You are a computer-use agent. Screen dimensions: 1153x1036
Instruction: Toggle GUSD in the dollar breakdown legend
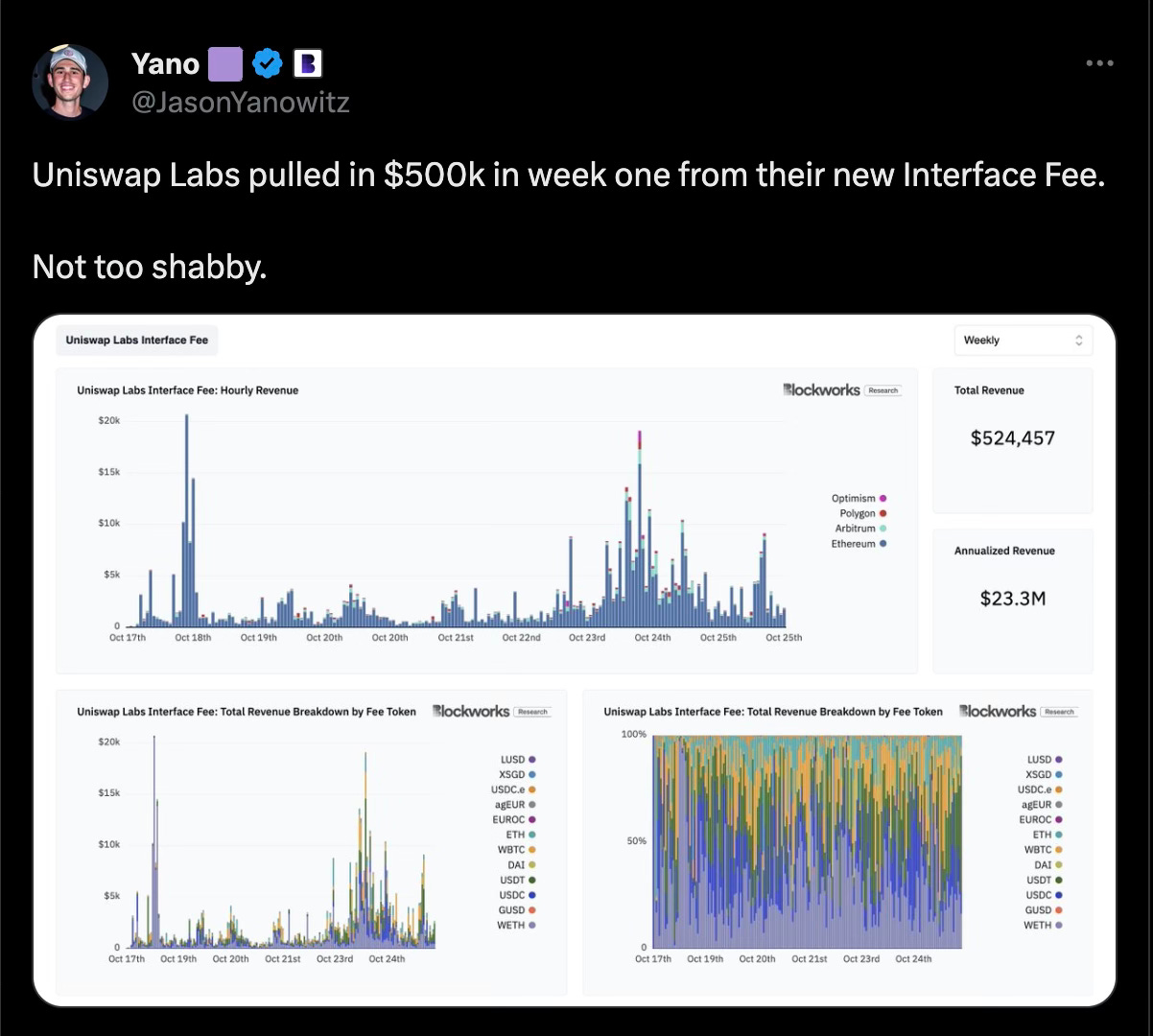coord(518,910)
